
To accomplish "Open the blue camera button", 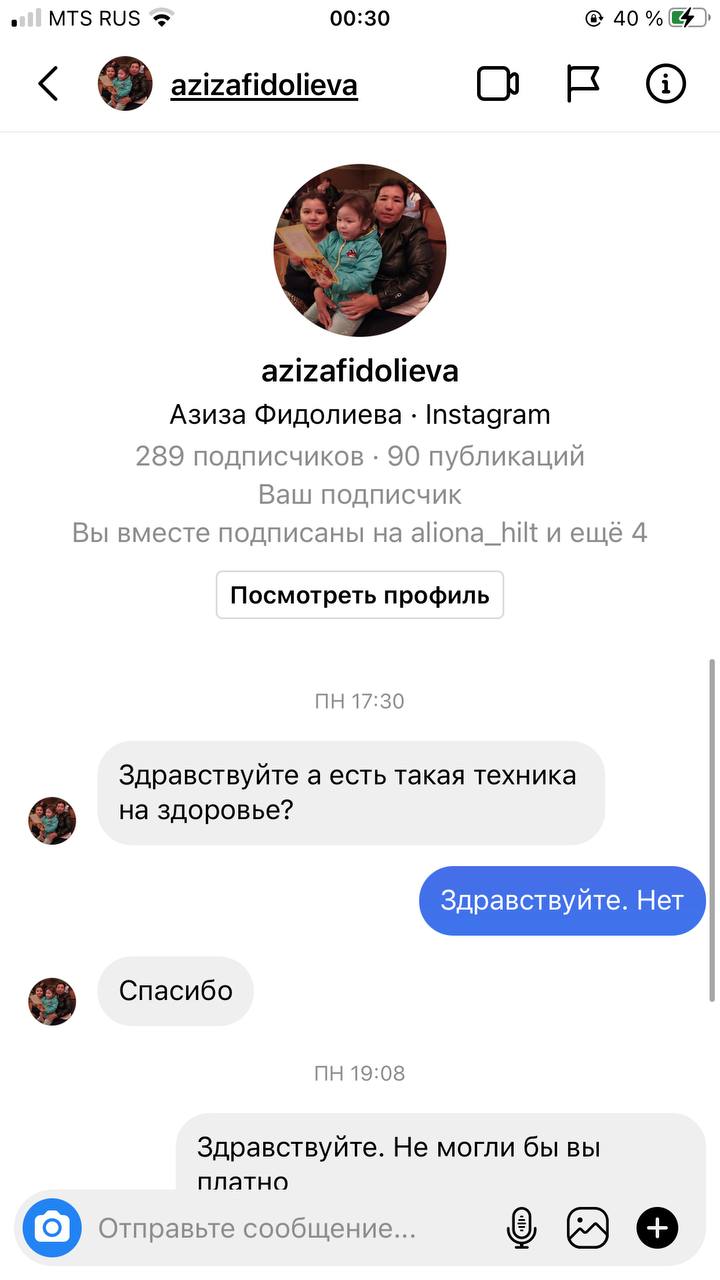I will point(52,1227).
